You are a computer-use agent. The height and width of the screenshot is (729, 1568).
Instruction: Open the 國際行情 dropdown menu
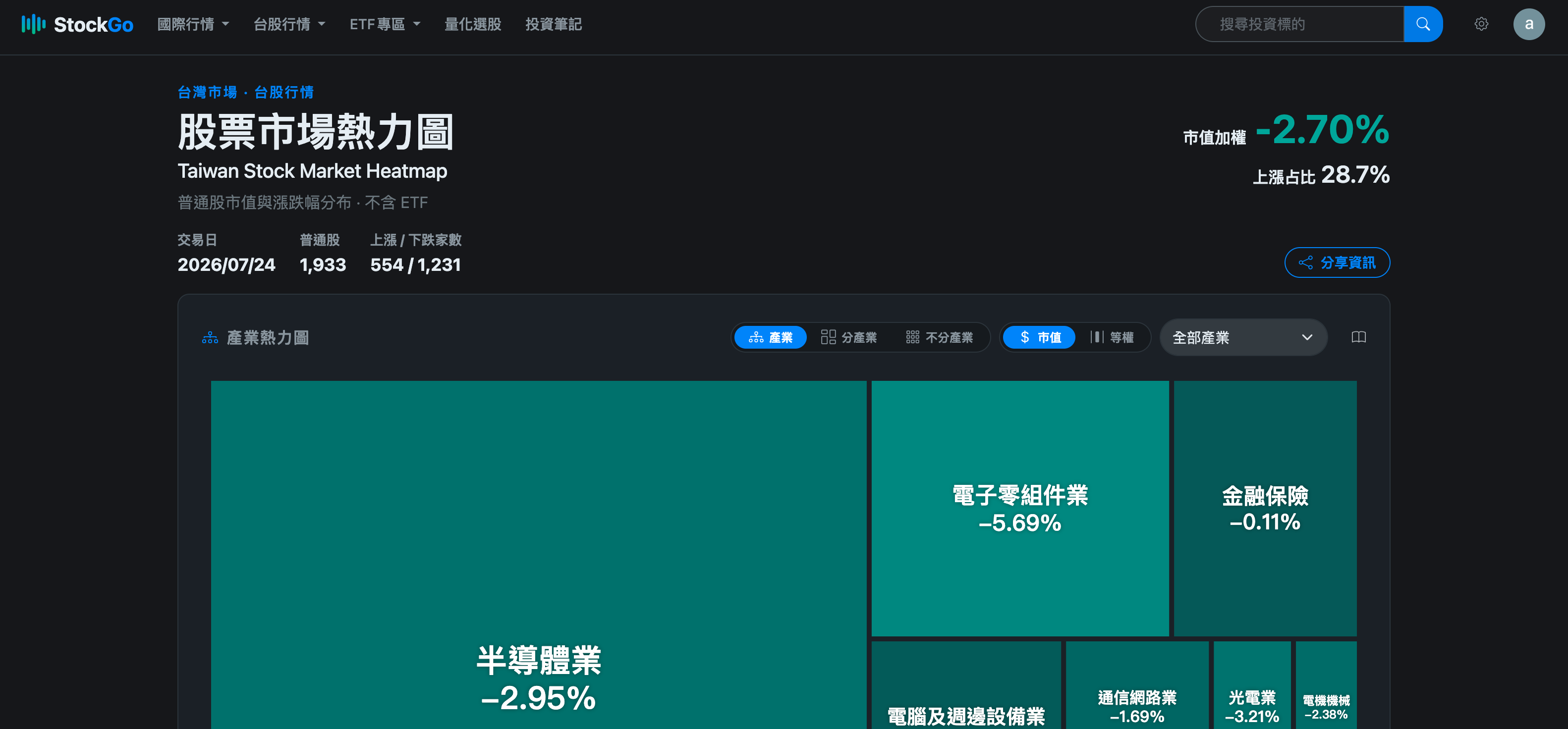click(193, 24)
